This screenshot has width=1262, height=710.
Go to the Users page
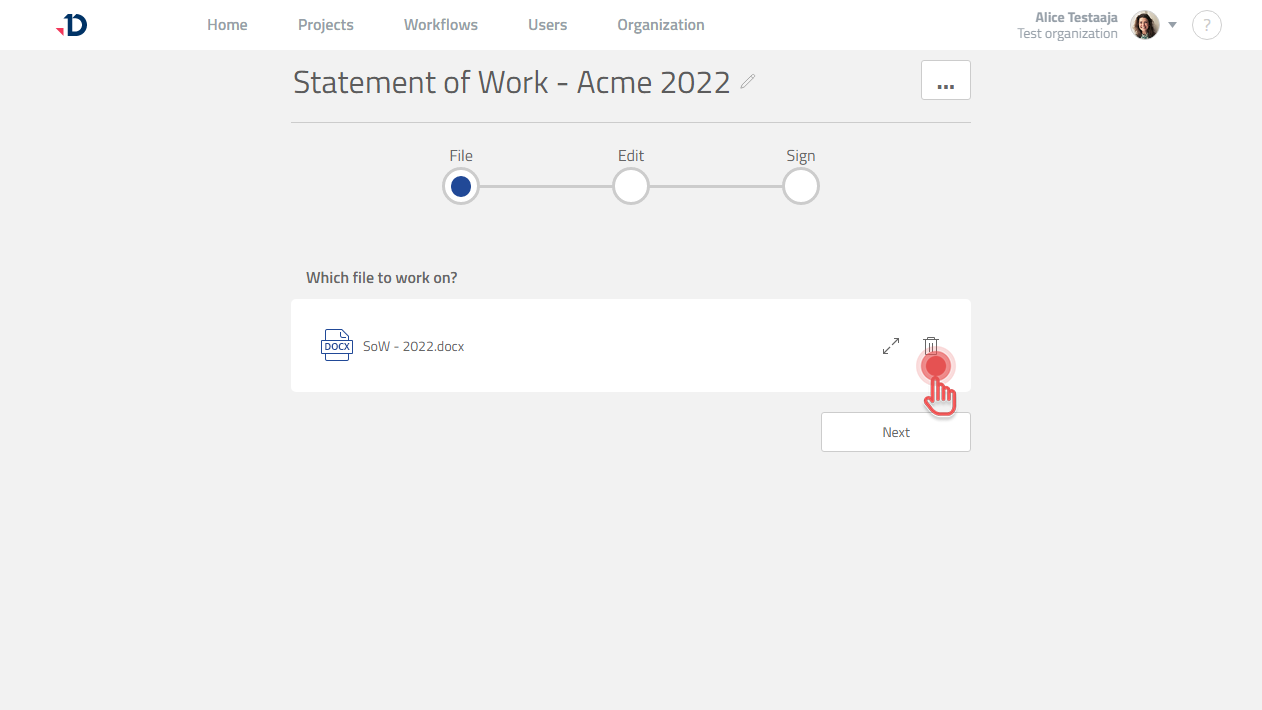pyautogui.click(x=548, y=25)
